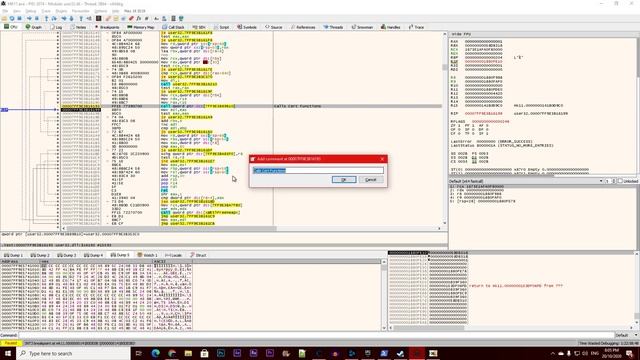Open the Graph tab
Screen dimensions: 640x360
pos(33,27)
